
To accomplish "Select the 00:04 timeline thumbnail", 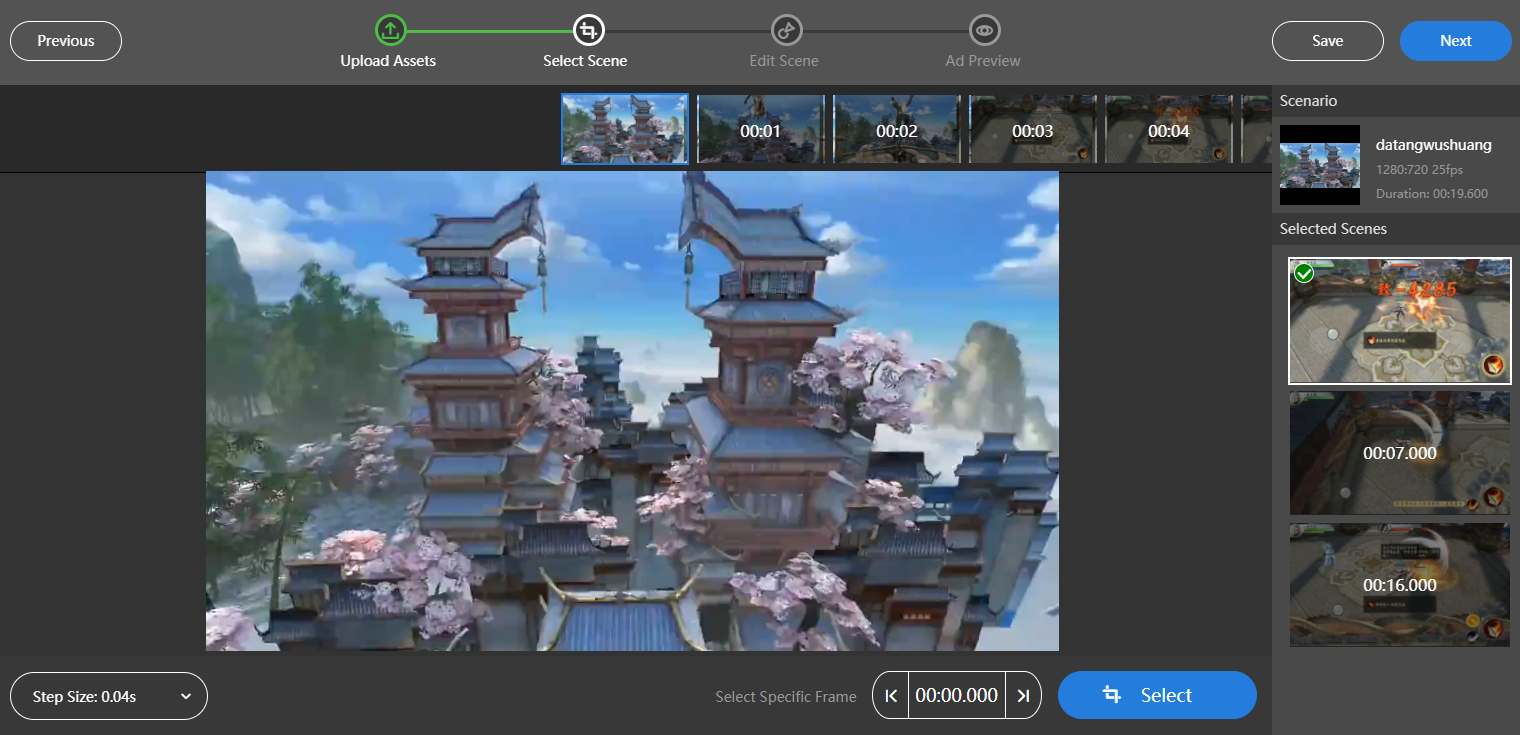I will [x=1168, y=129].
